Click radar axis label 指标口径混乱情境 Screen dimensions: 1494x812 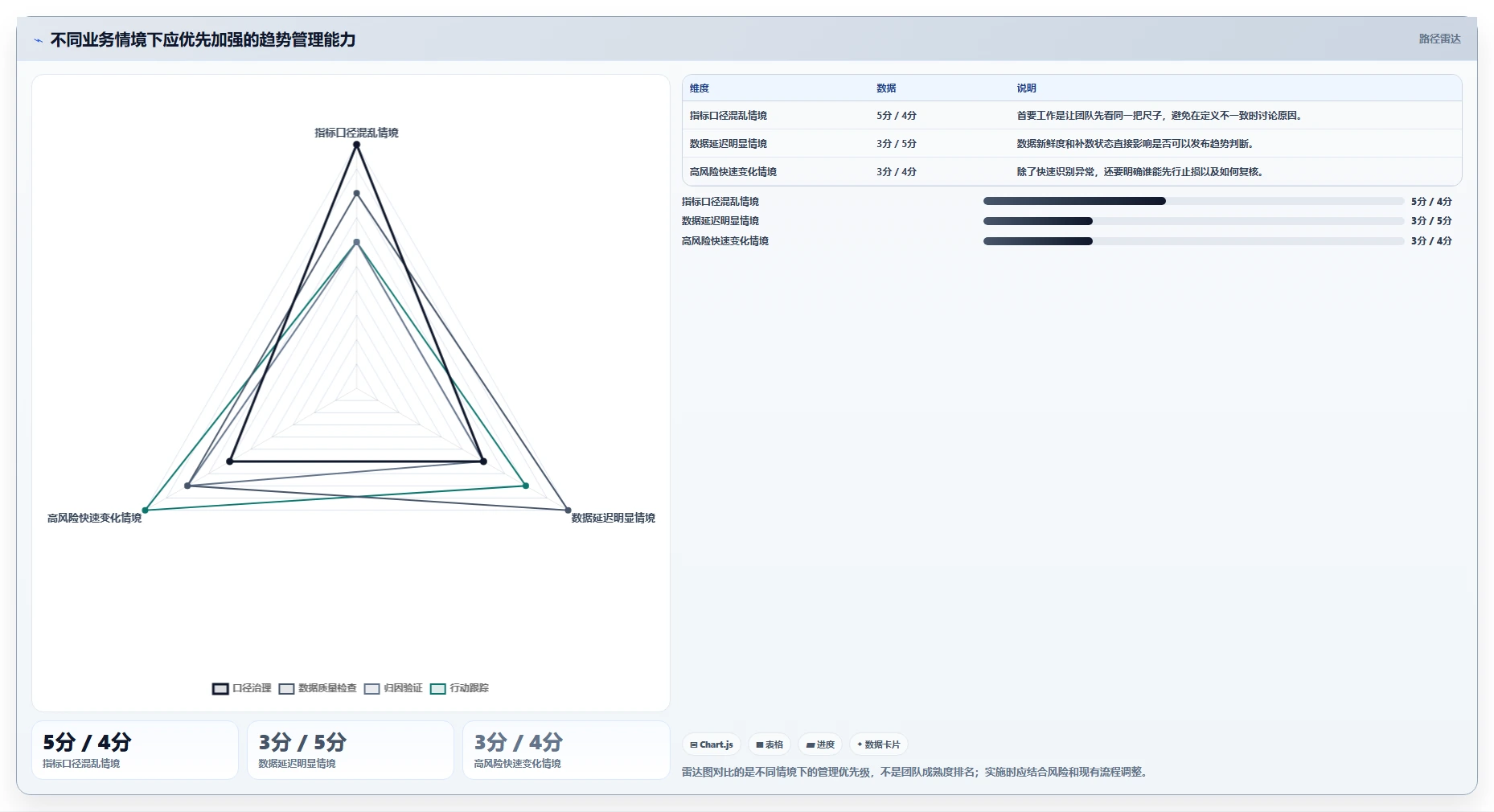(356, 133)
